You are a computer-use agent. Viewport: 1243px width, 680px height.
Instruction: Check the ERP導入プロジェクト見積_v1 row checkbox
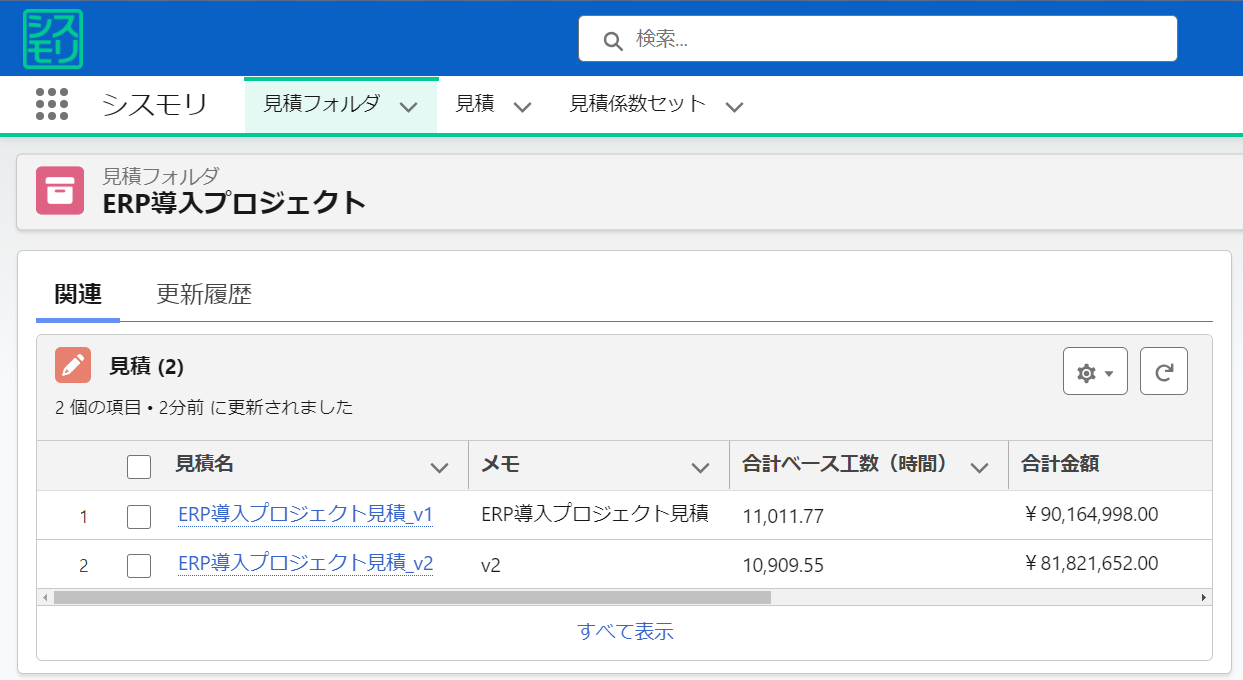click(139, 516)
